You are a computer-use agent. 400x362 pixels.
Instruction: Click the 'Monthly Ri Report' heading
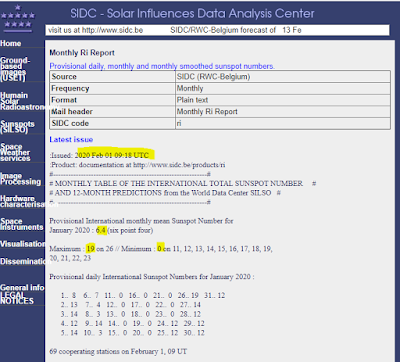[82, 53]
